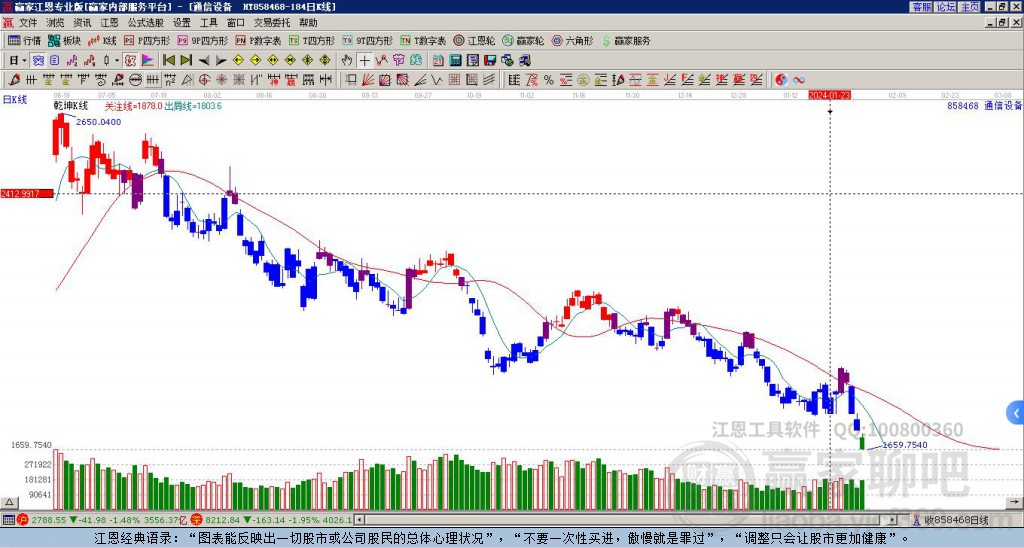
Task: Open the 赢家轮 tool
Action: pos(523,40)
